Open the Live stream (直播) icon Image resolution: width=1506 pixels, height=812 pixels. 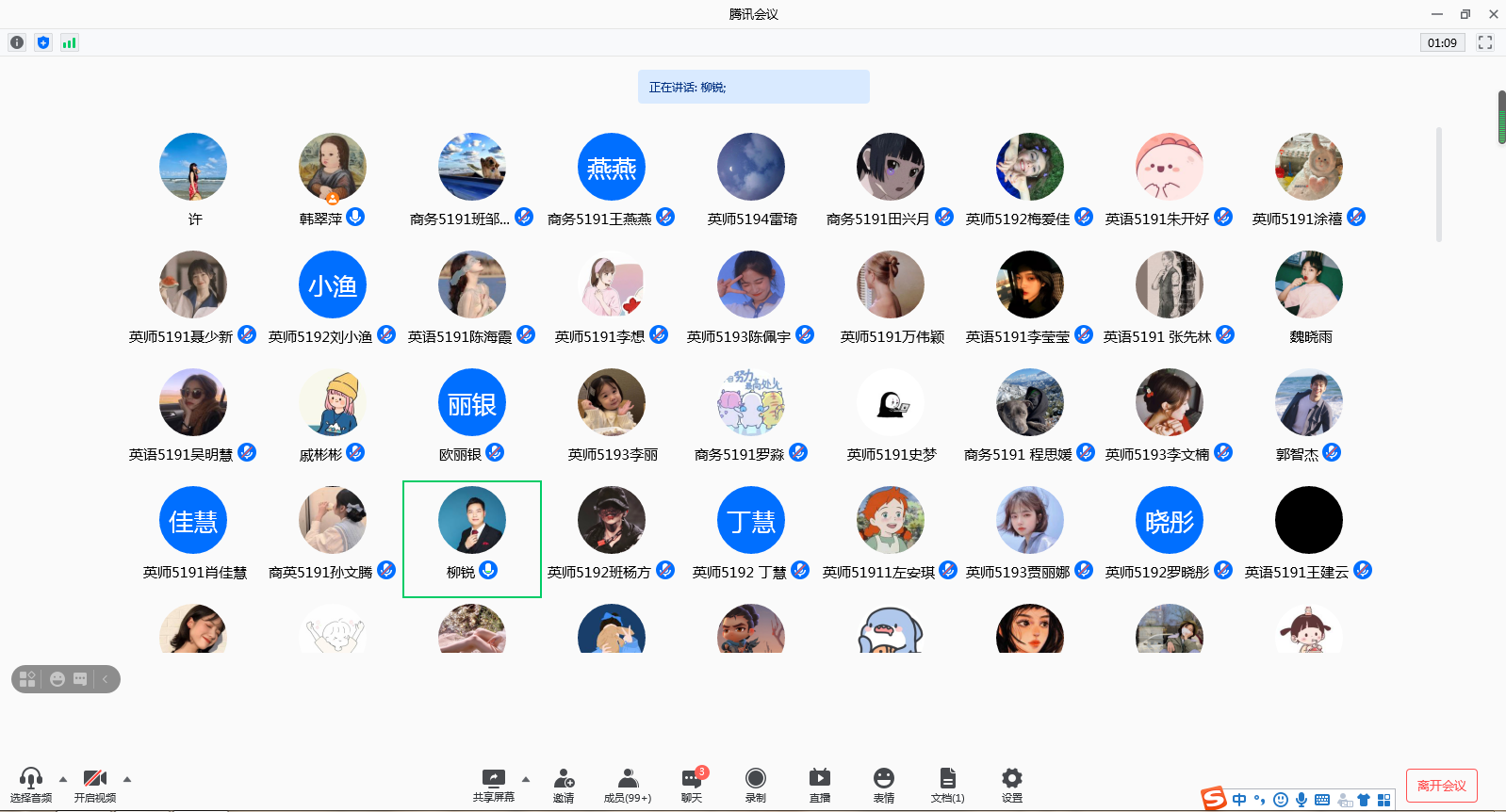(x=820, y=784)
